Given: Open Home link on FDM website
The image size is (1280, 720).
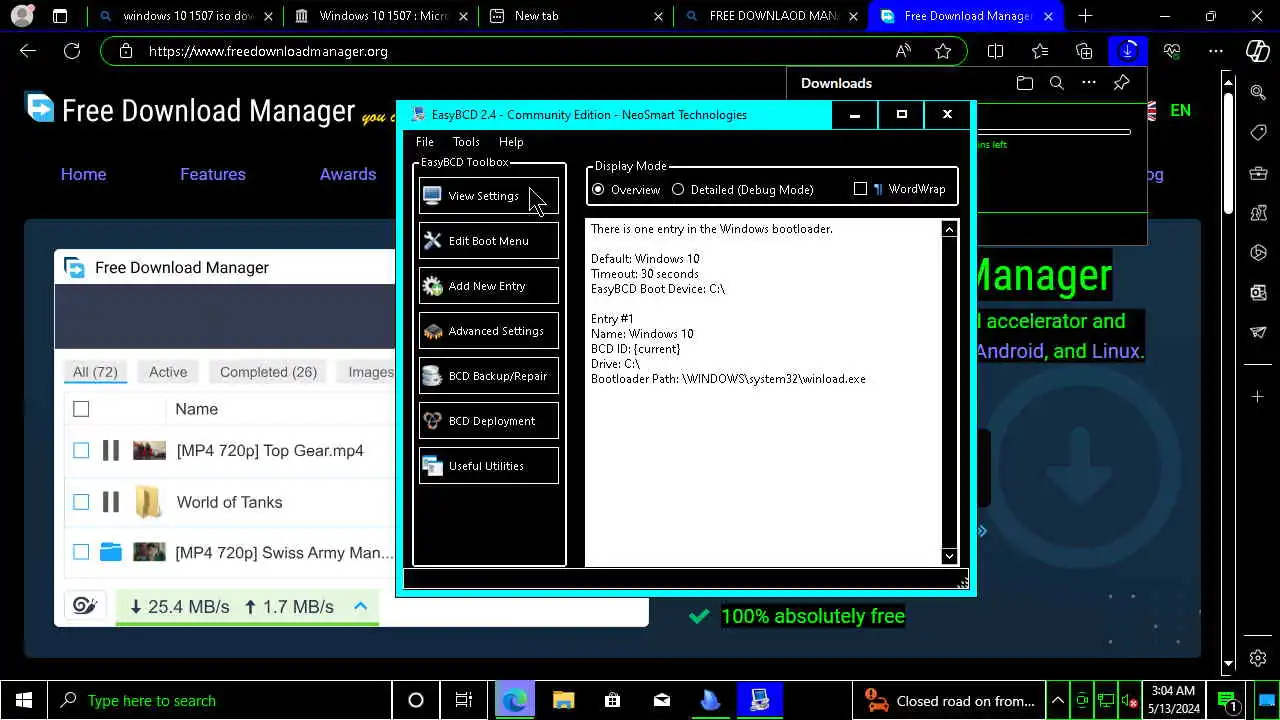Looking at the screenshot, I should (83, 174).
